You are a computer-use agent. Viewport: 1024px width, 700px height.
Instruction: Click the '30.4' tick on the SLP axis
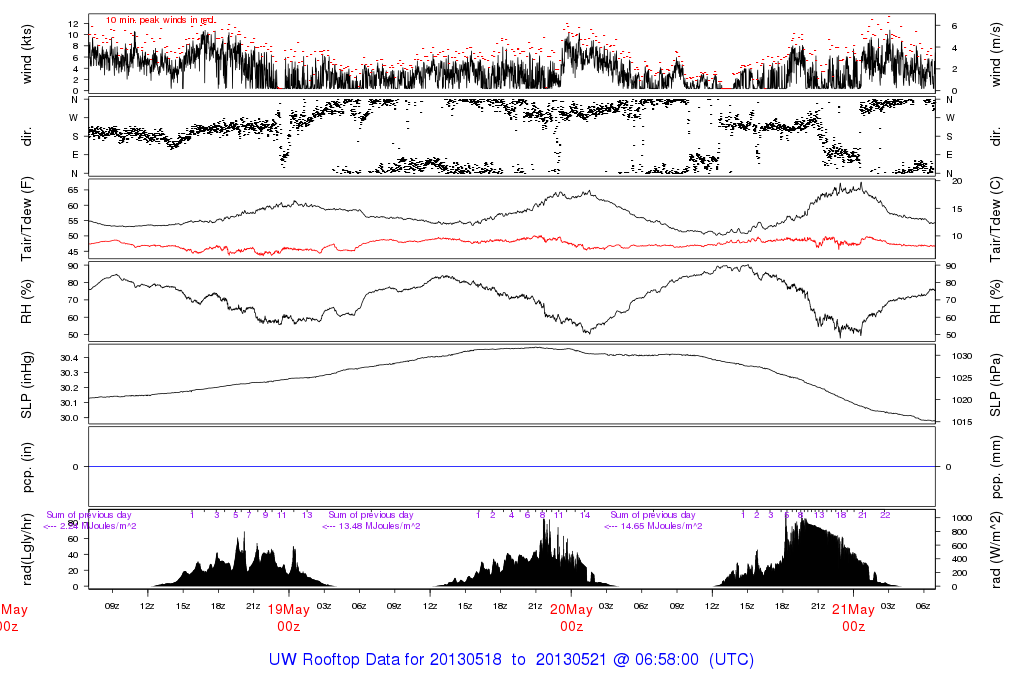[69, 358]
